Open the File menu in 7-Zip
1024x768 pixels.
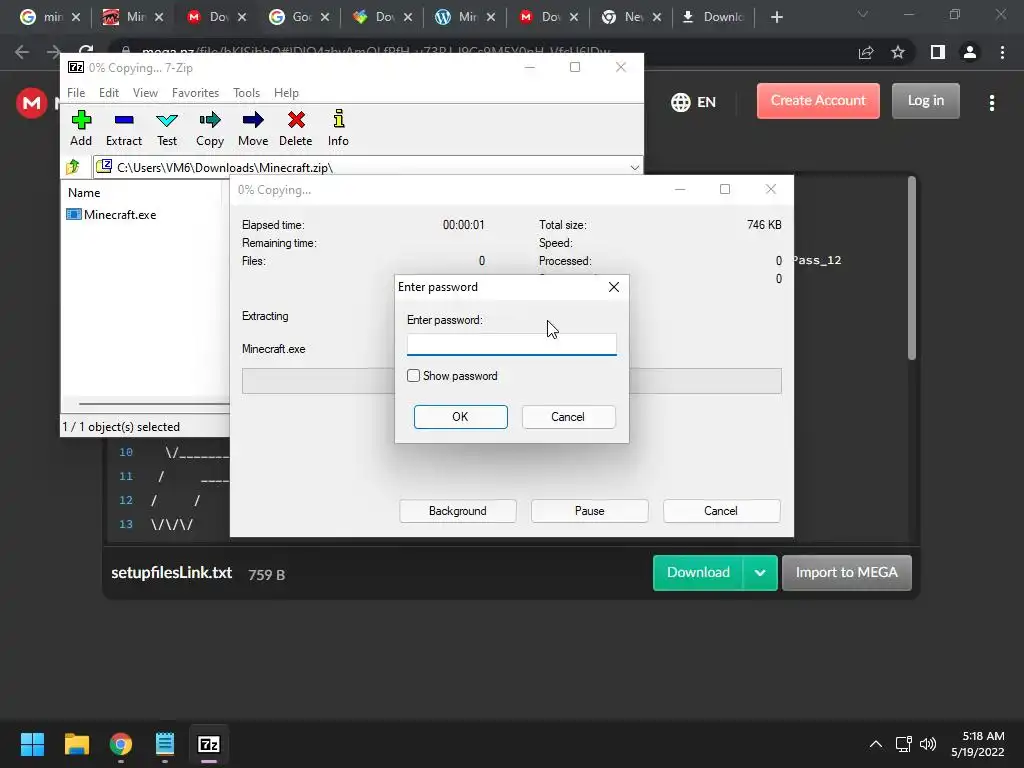tap(76, 93)
